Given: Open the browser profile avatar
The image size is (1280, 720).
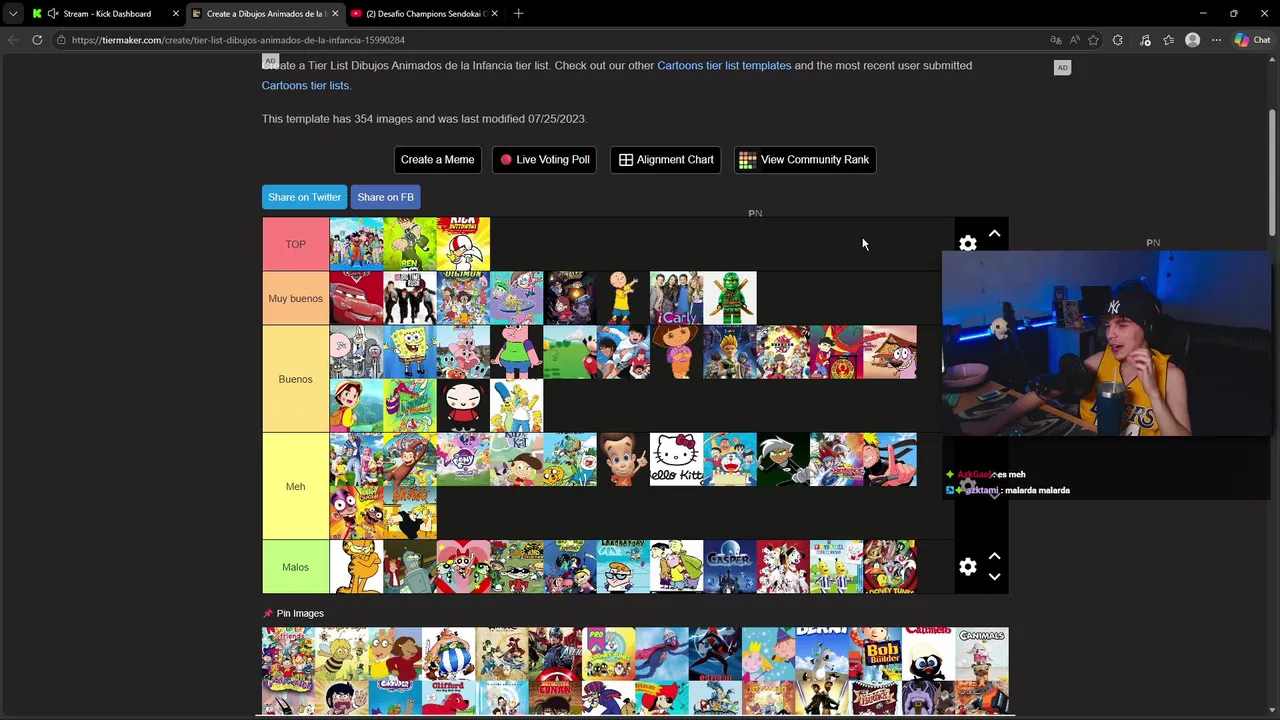Looking at the screenshot, I should point(1192,40).
